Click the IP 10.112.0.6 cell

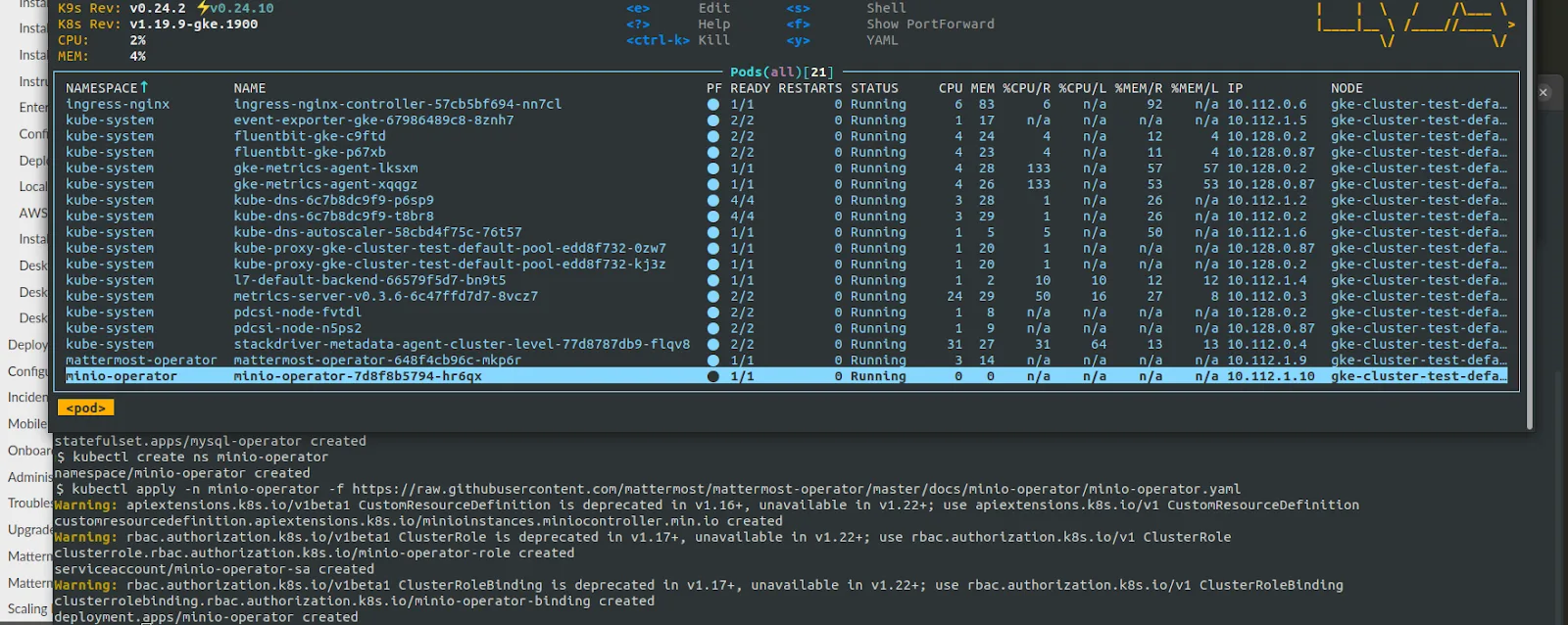[x=1267, y=104]
